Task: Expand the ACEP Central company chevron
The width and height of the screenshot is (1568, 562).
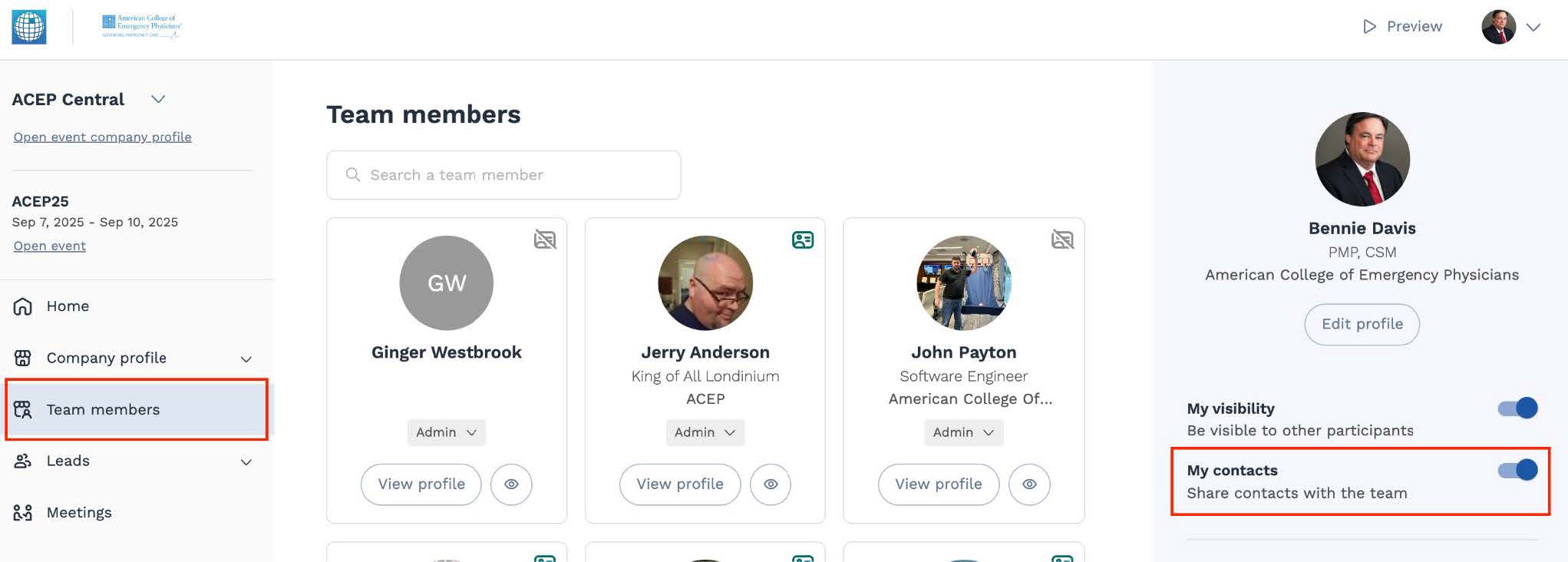Action: tap(158, 99)
